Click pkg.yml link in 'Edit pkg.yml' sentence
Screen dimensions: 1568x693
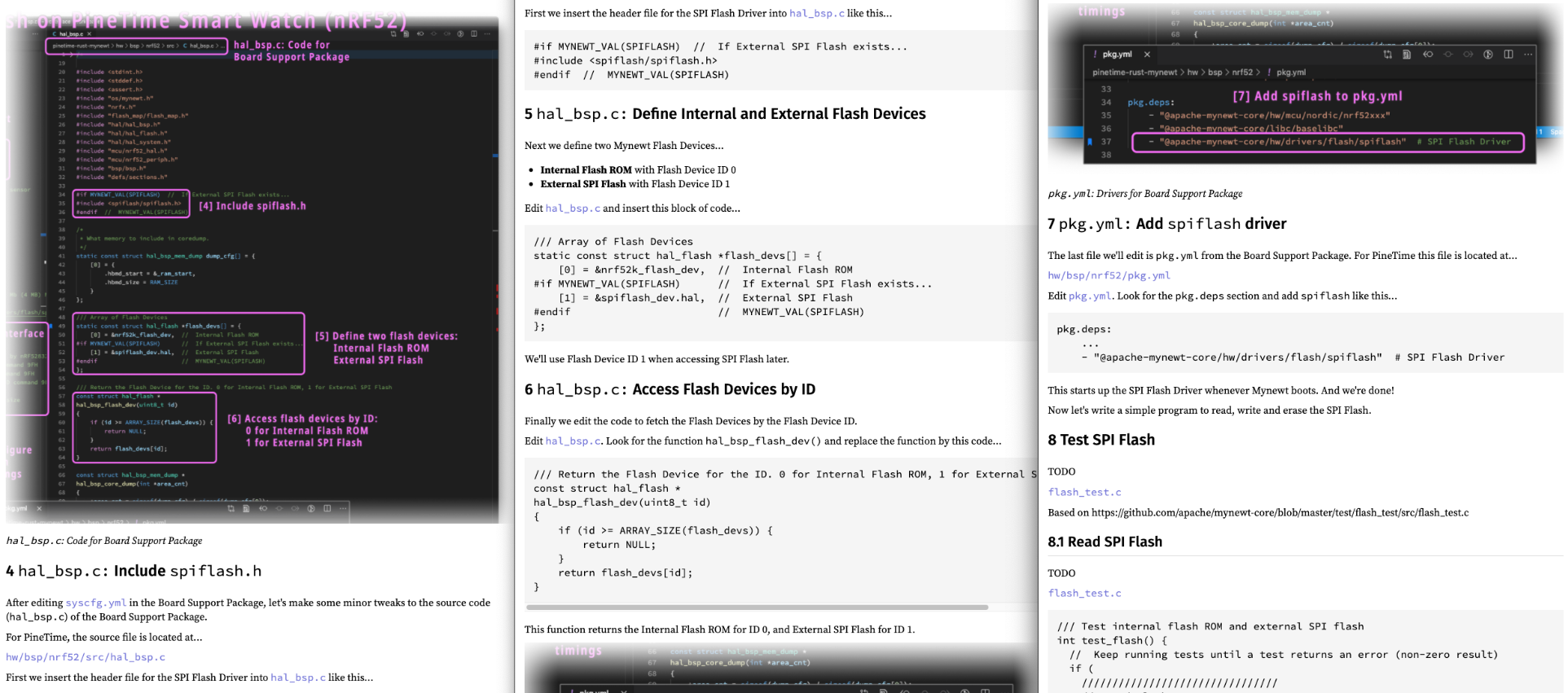coord(1090,296)
